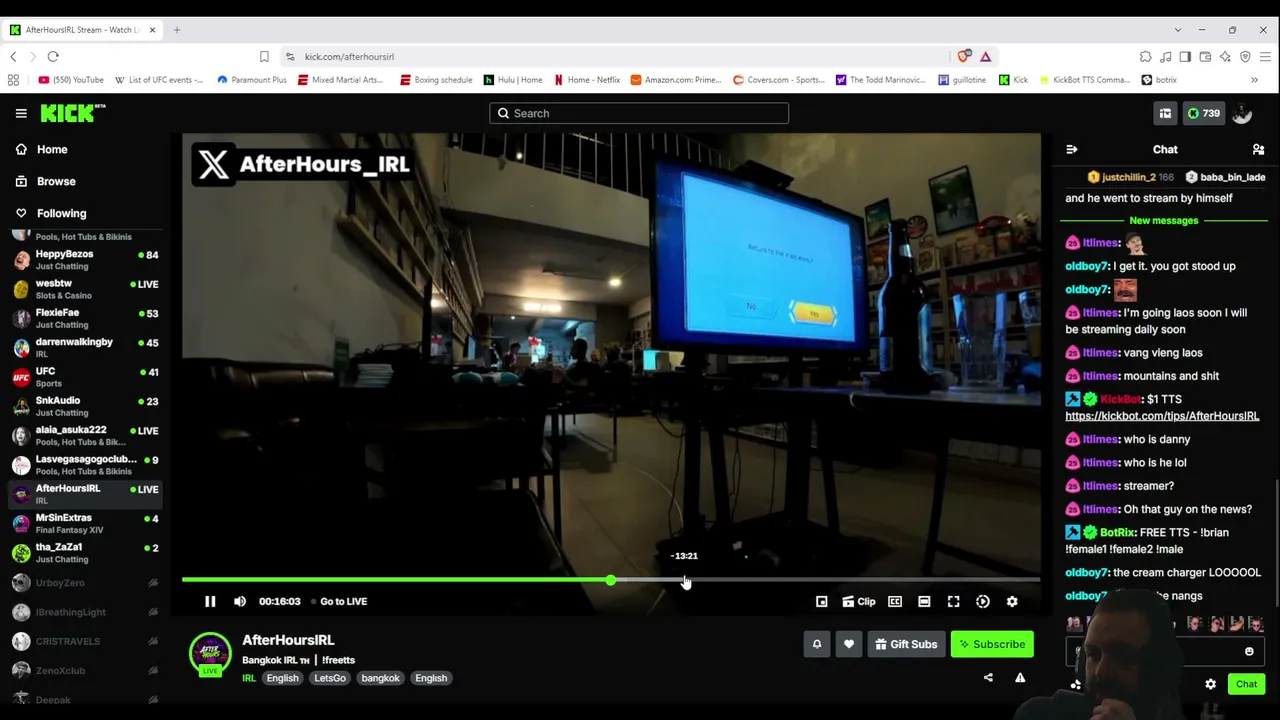
Task: Share the stream via share icon
Action: pos(988,678)
